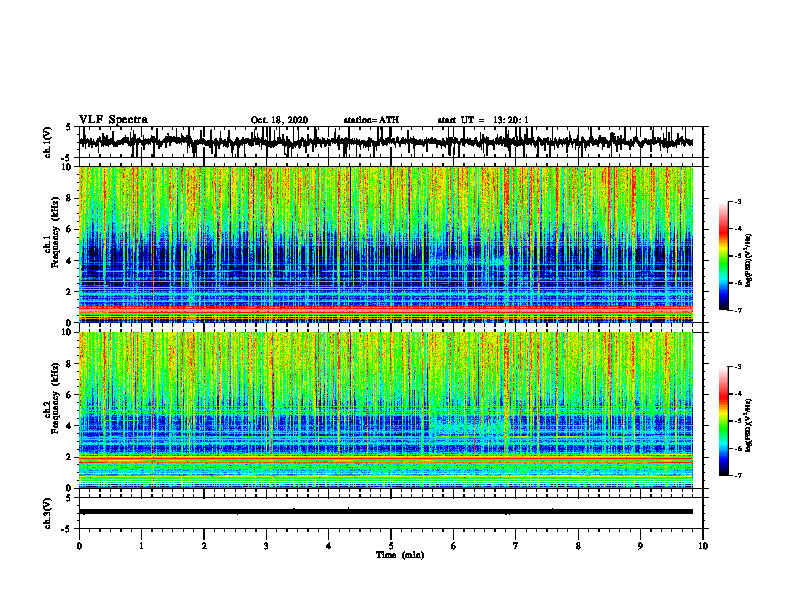Click time axis tick label "10"
This screenshot has height=612, width=792.
click(x=703, y=546)
